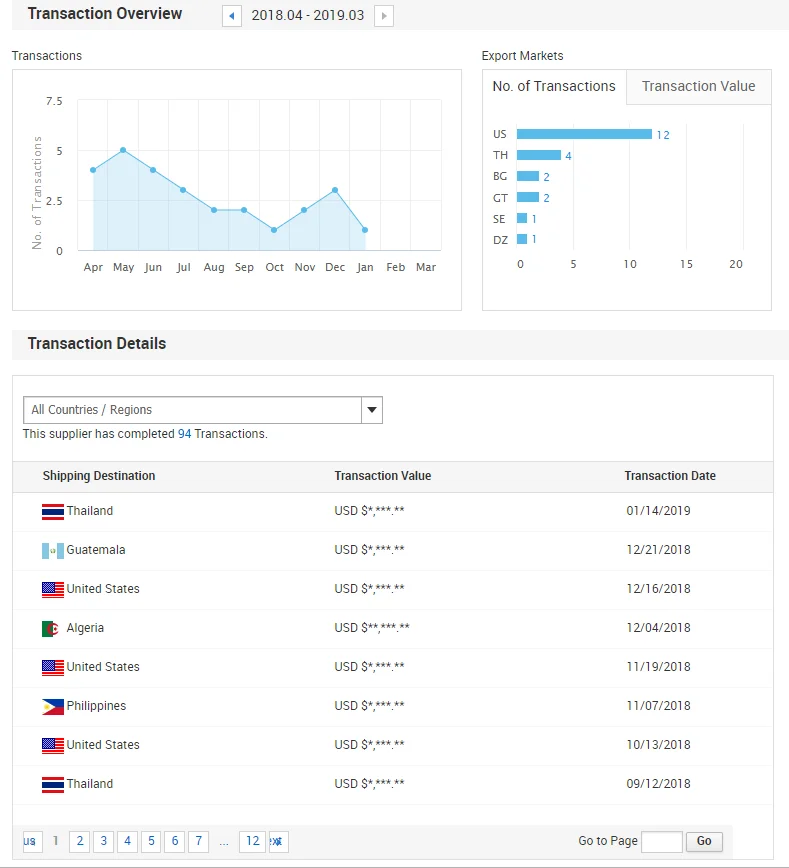Open the 94 Transactions link
This screenshot has height=868, width=789.
point(185,434)
